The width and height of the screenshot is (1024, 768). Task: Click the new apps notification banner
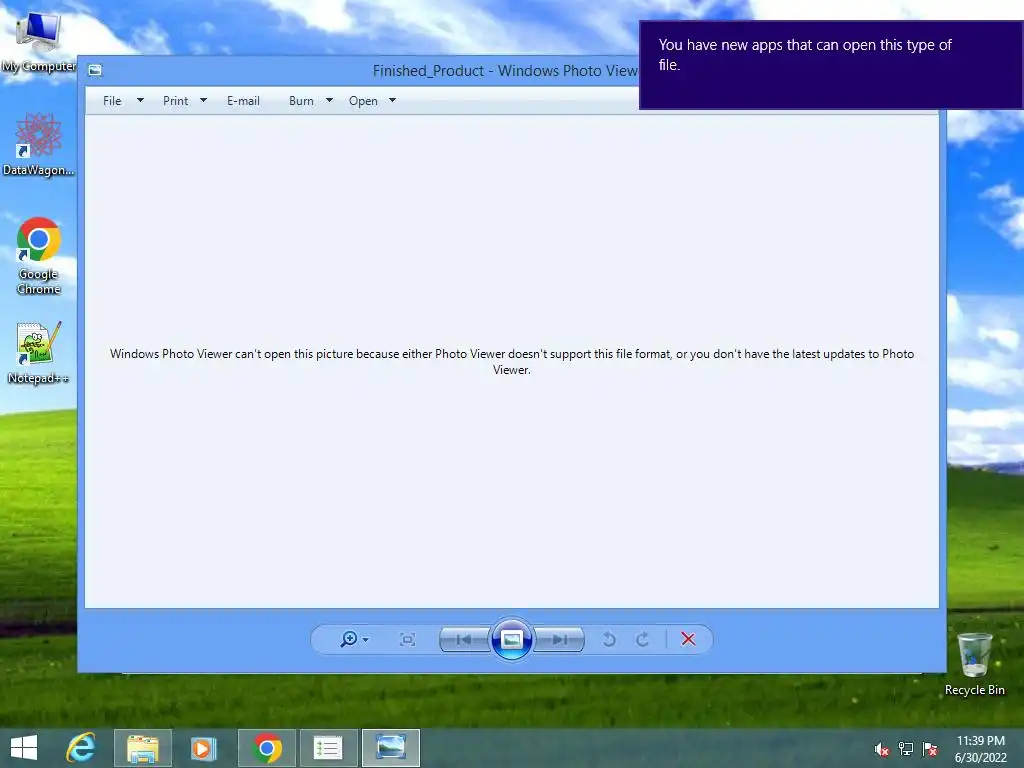pos(831,65)
